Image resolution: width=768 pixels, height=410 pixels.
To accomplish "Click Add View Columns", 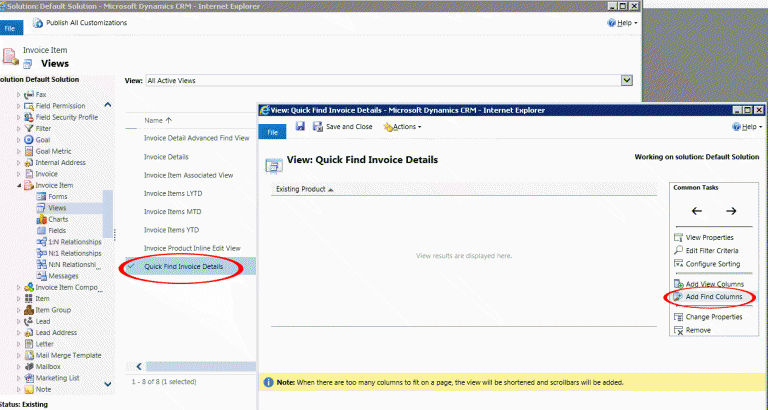I will click(709, 284).
